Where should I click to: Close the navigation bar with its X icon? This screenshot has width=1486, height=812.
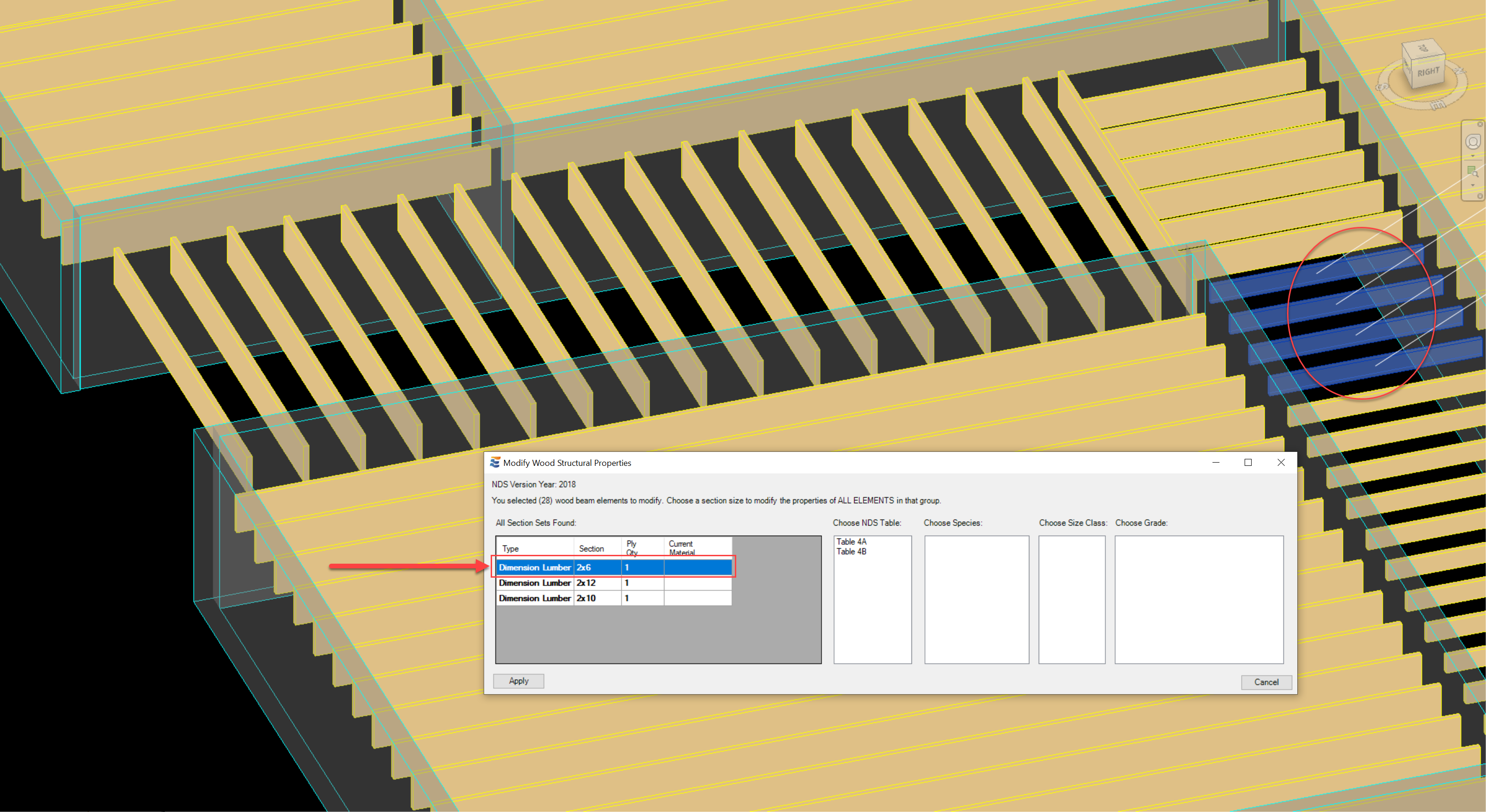(1479, 124)
